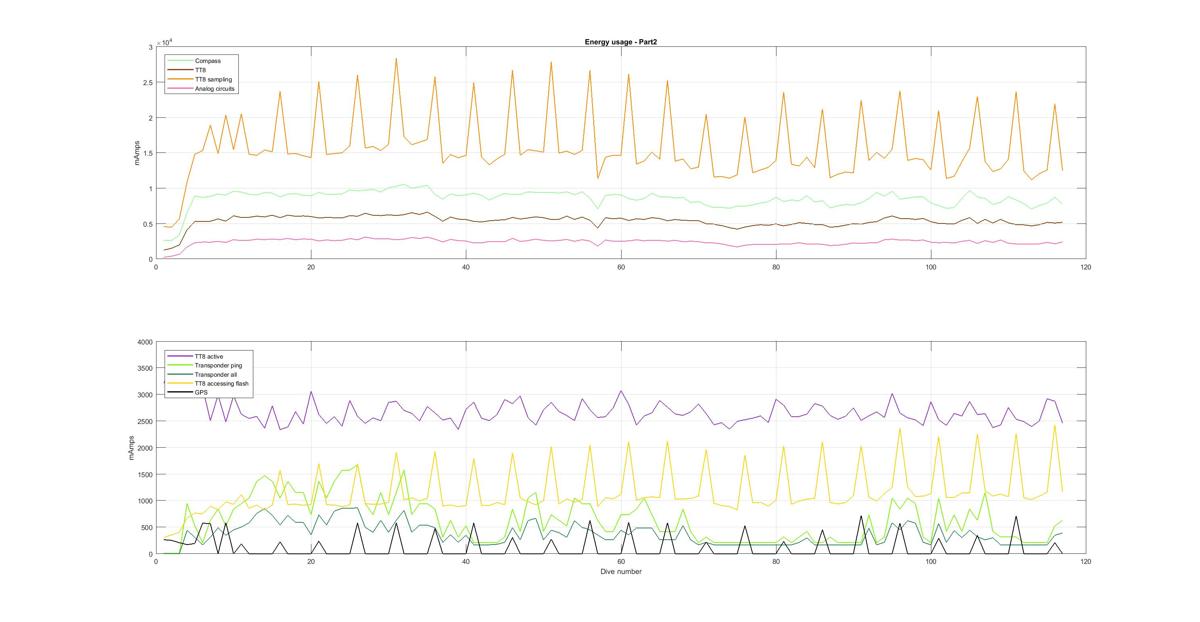Select the "GPS" legend entry
Viewport: 1200px width, 622px height.
pos(201,392)
